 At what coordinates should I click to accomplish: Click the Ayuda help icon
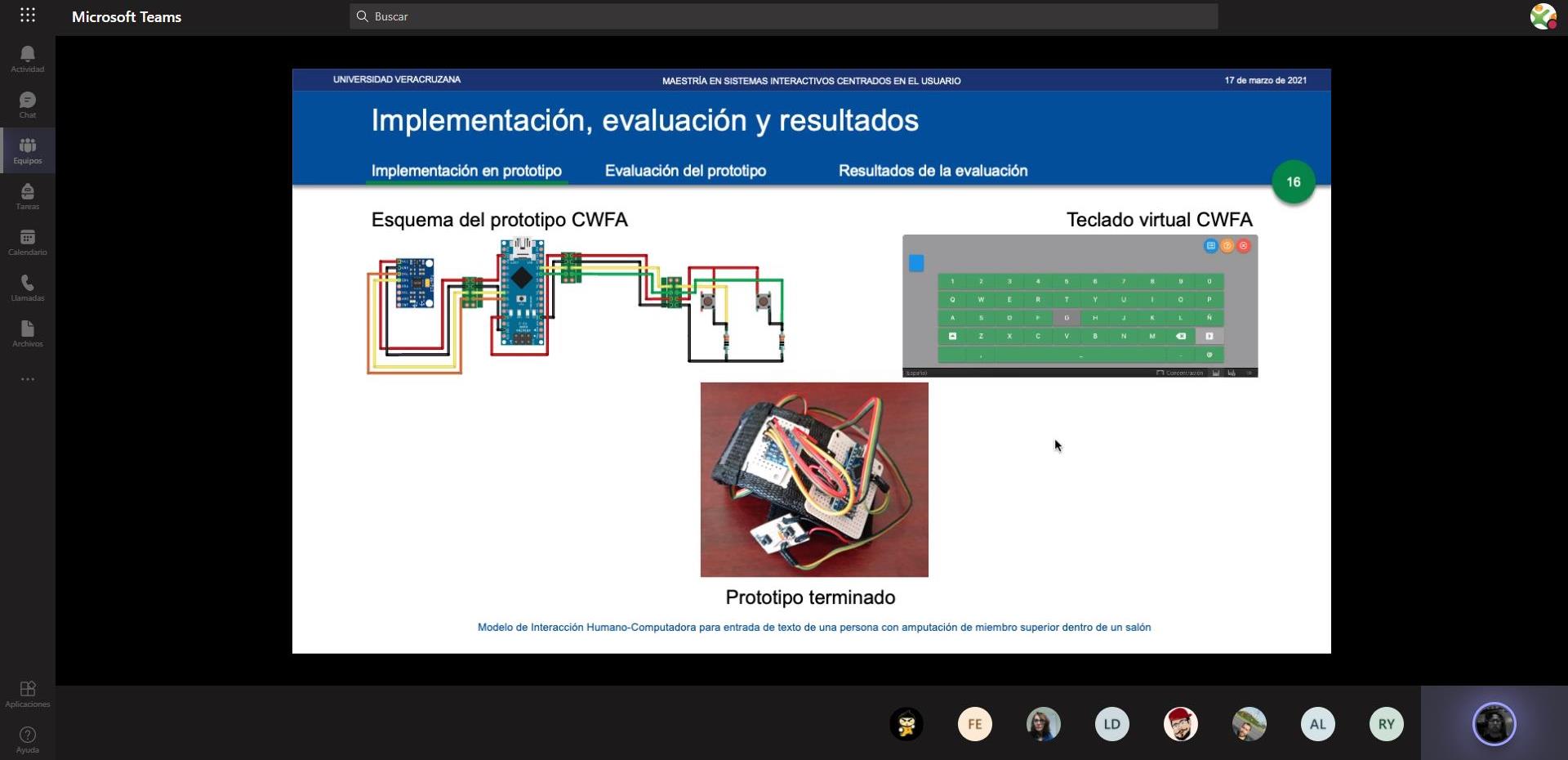[x=27, y=740]
